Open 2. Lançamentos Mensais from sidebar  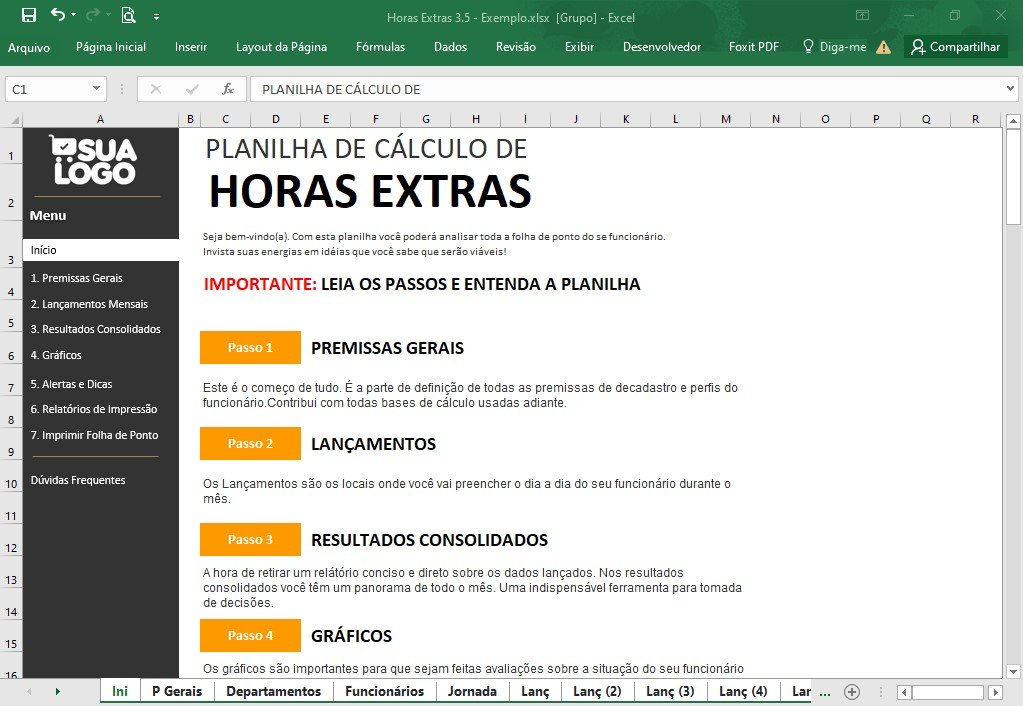(89, 304)
